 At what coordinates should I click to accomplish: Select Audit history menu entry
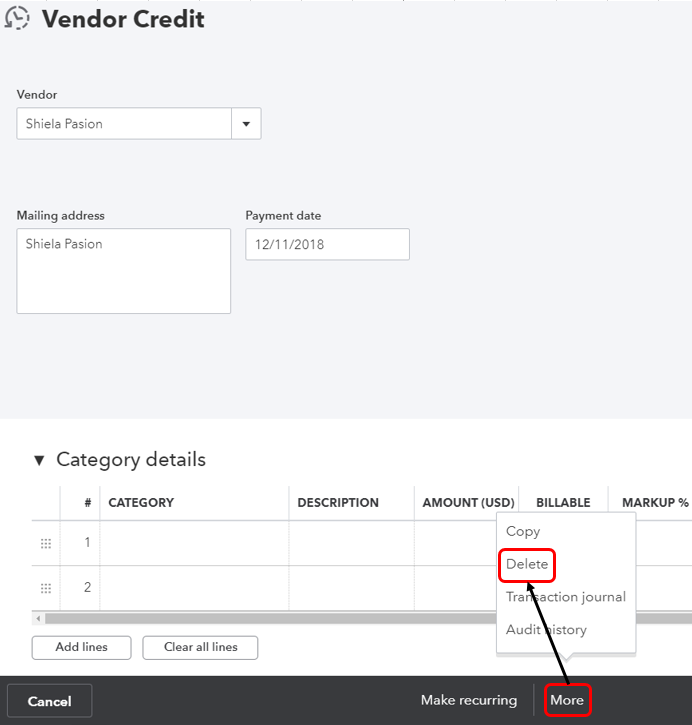pos(546,630)
